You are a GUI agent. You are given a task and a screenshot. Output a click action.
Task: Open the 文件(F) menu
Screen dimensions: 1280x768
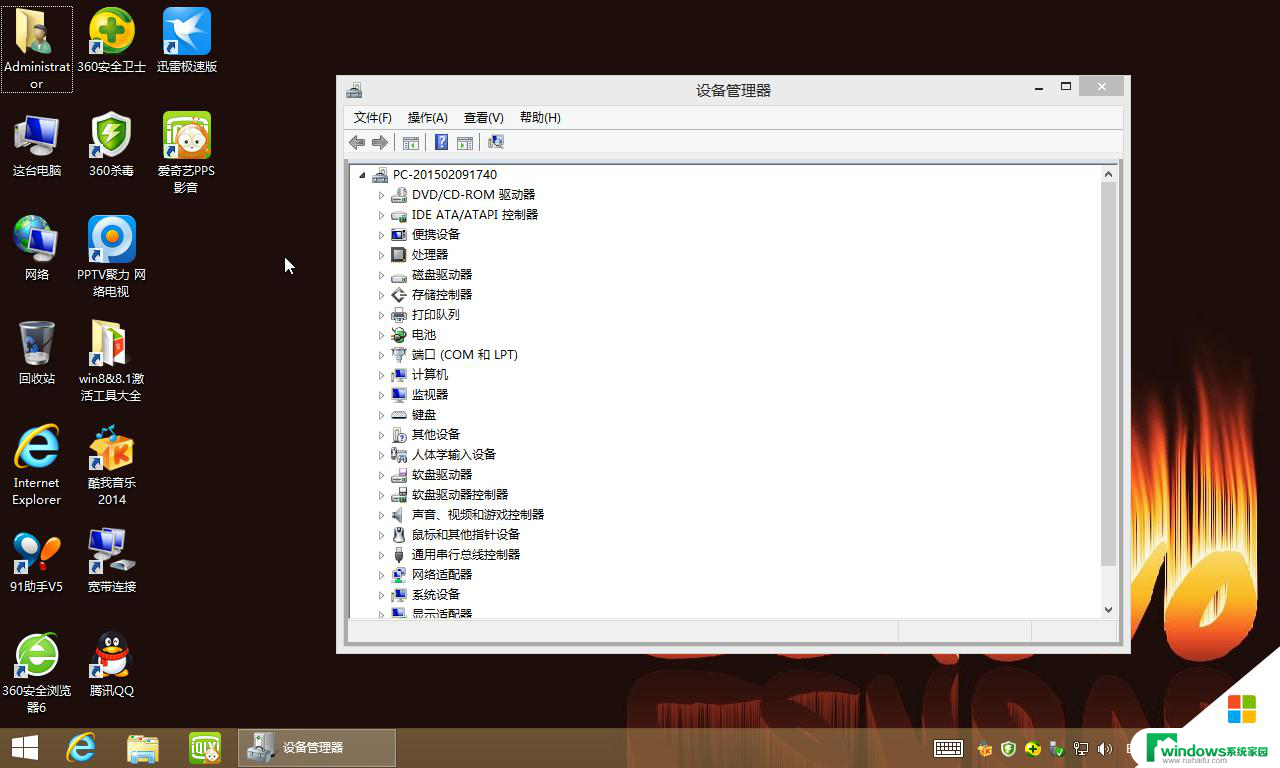[x=373, y=118]
